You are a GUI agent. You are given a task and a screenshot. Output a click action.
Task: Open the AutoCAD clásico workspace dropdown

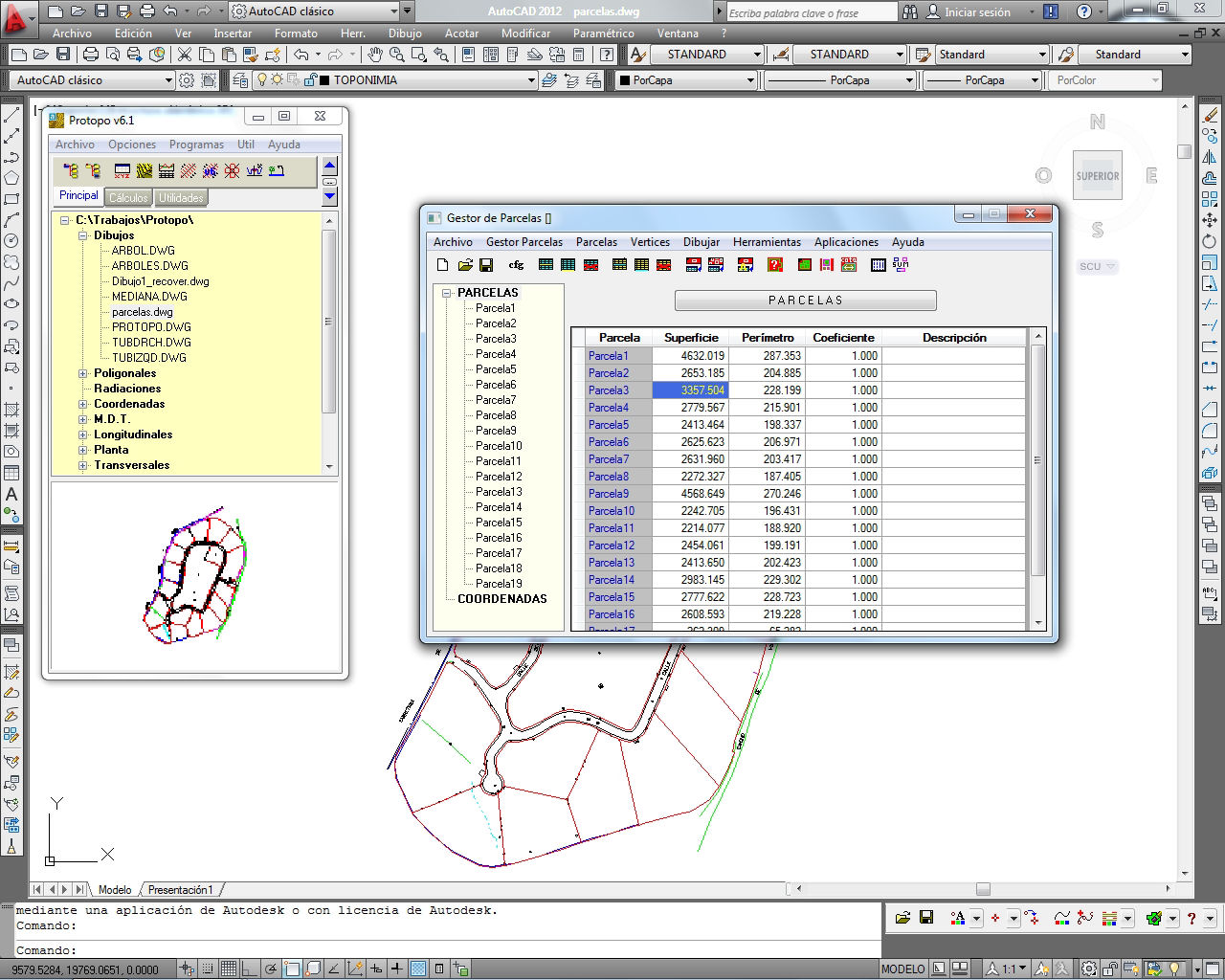tap(168, 80)
